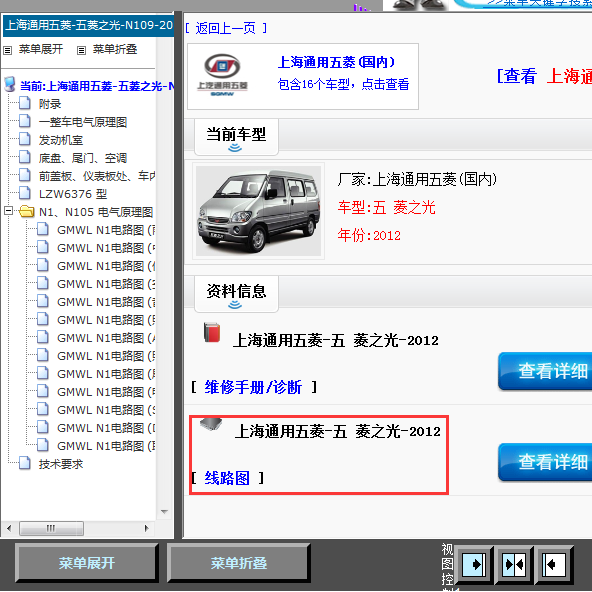Click the 上海通用五菱-五菱之光-N109 title bar
The height and width of the screenshot is (592, 592).
click(88, 25)
